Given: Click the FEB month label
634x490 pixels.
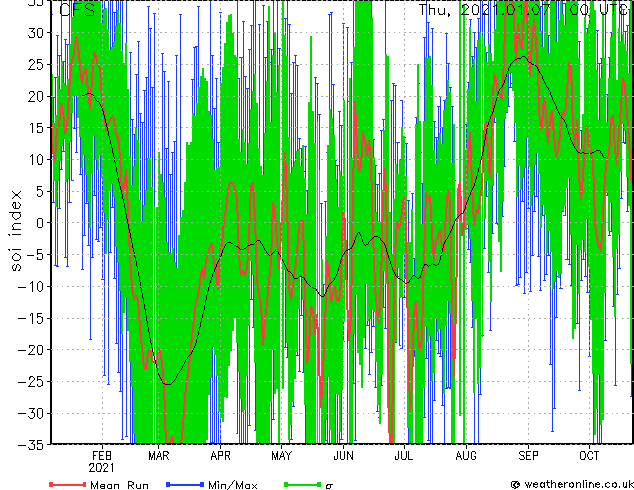Looking at the screenshot, I should click(102, 456).
